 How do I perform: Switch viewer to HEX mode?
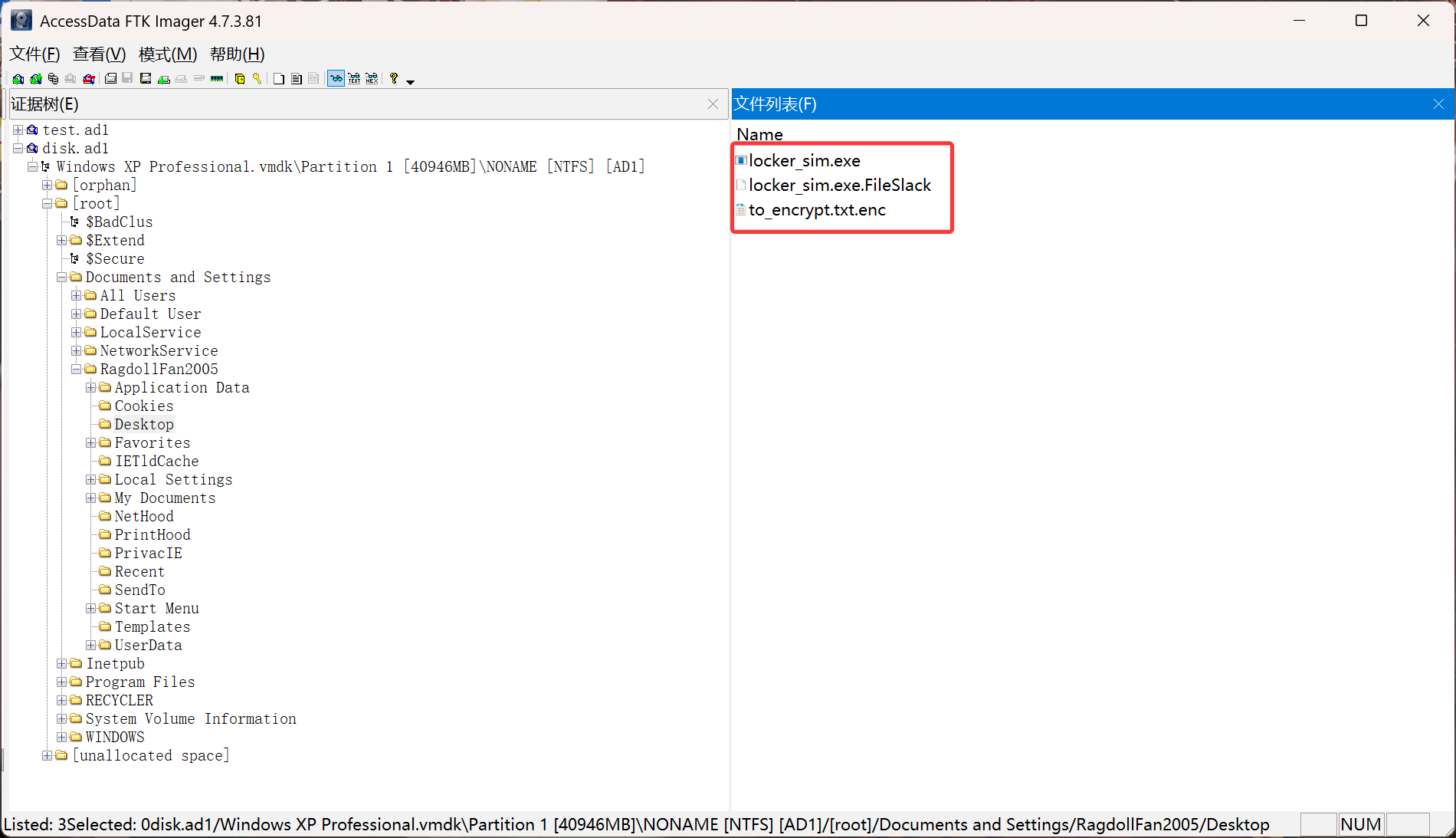click(372, 79)
